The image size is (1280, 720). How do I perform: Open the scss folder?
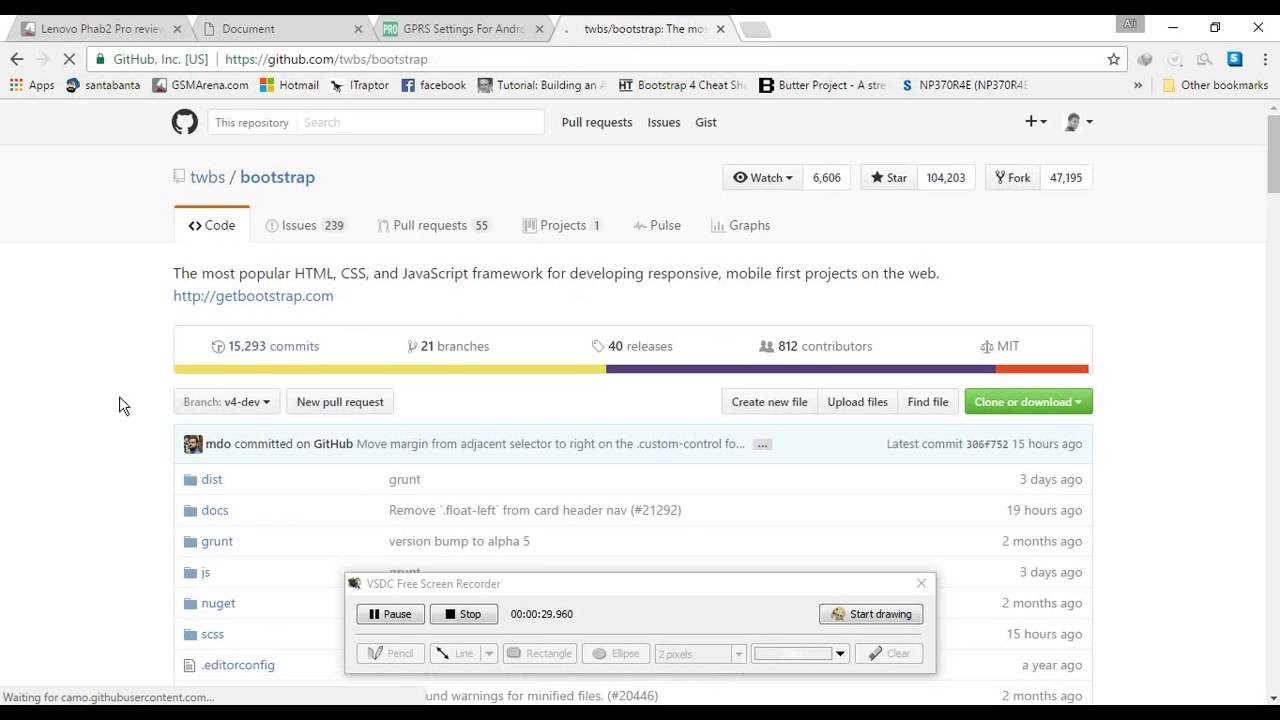coord(212,635)
